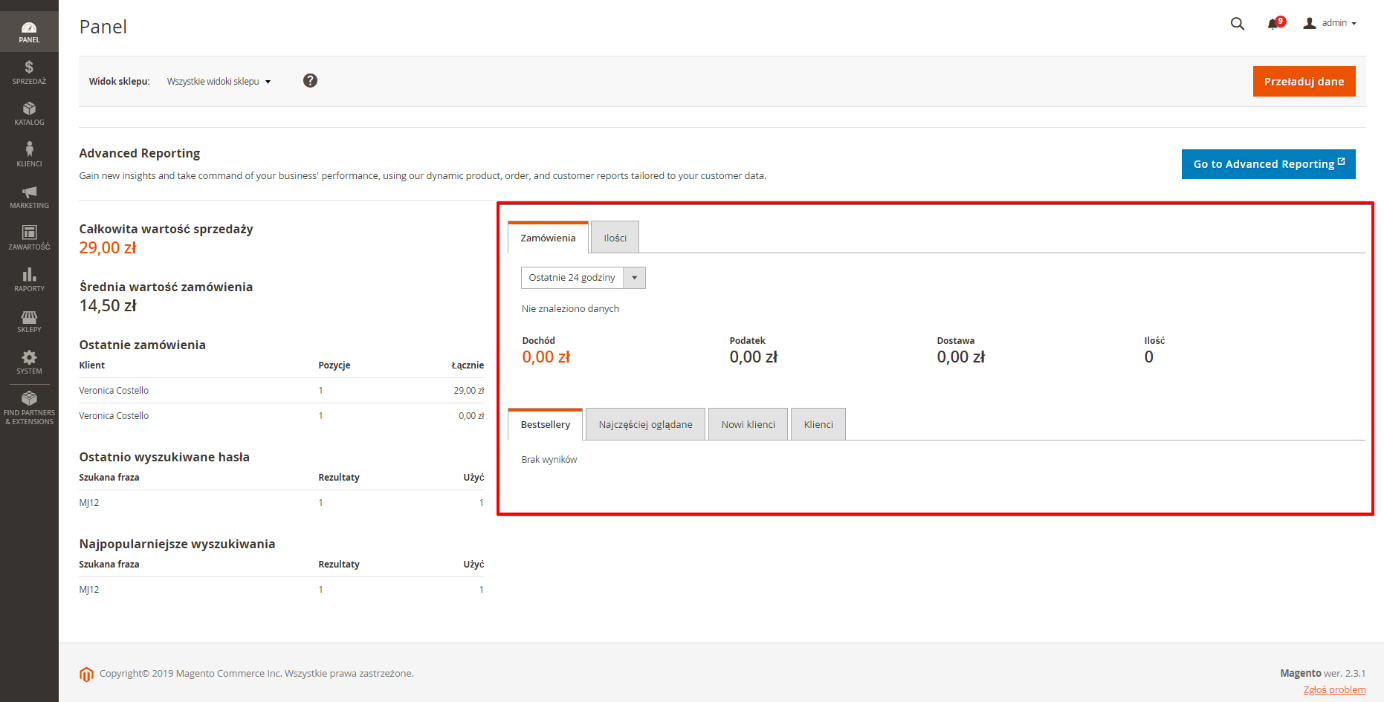Click the Dochód 0,00 zł value
The width and height of the screenshot is (1384, 702).
click(x=546, y=357)
